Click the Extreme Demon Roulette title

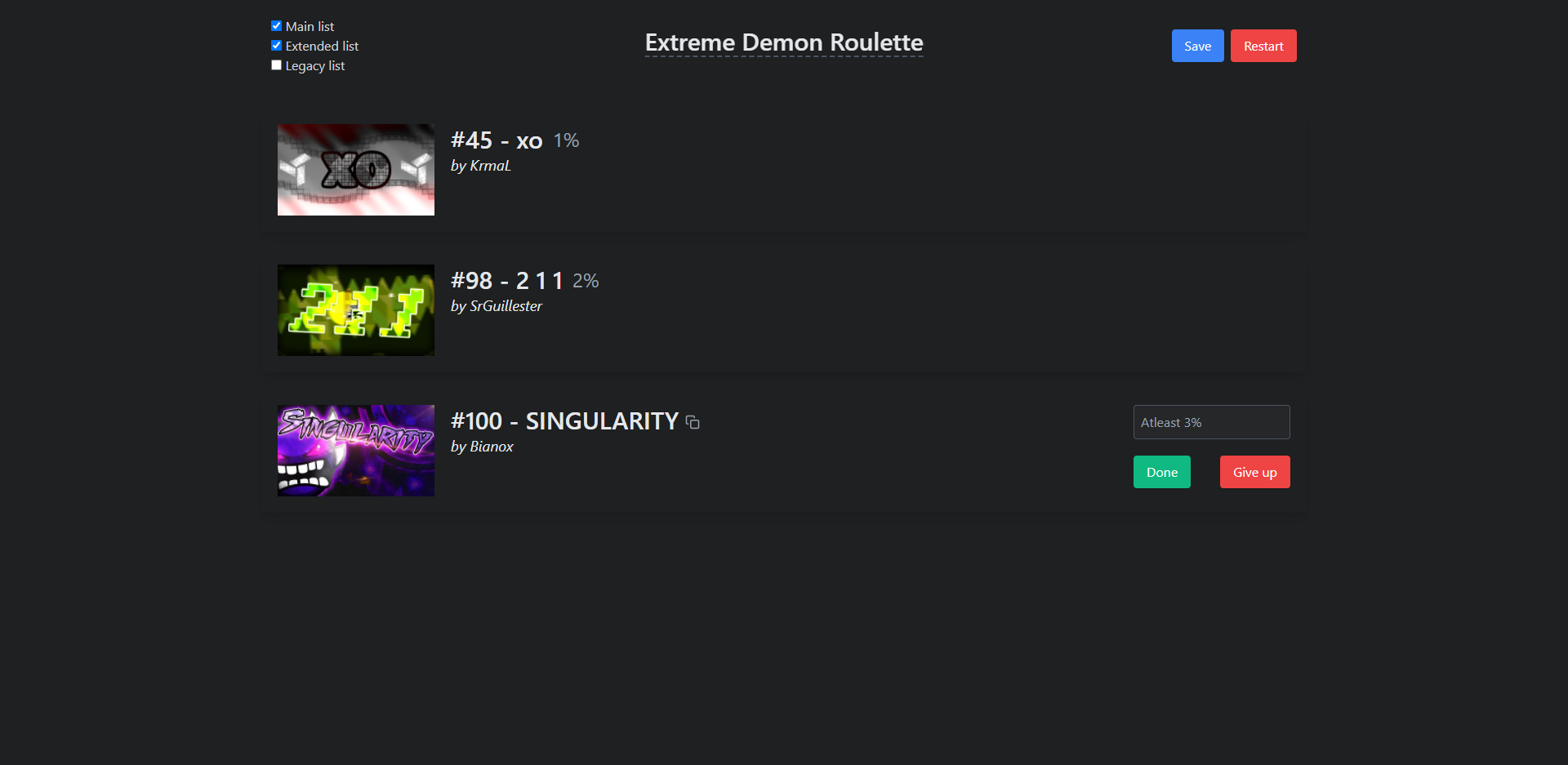(784, 42)
